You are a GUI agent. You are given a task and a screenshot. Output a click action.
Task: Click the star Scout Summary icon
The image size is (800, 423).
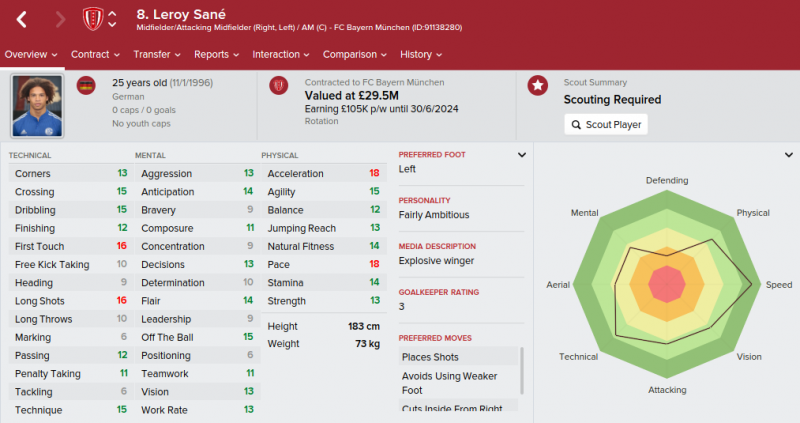pos(538,86)
